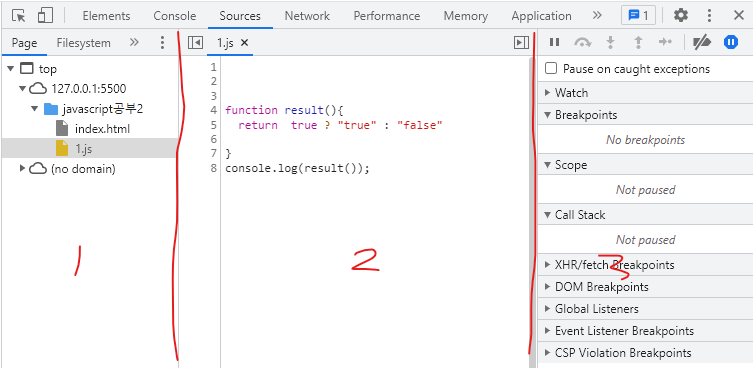
Task: Collapse the javascript공부2 folder
Action: point(34,109)
